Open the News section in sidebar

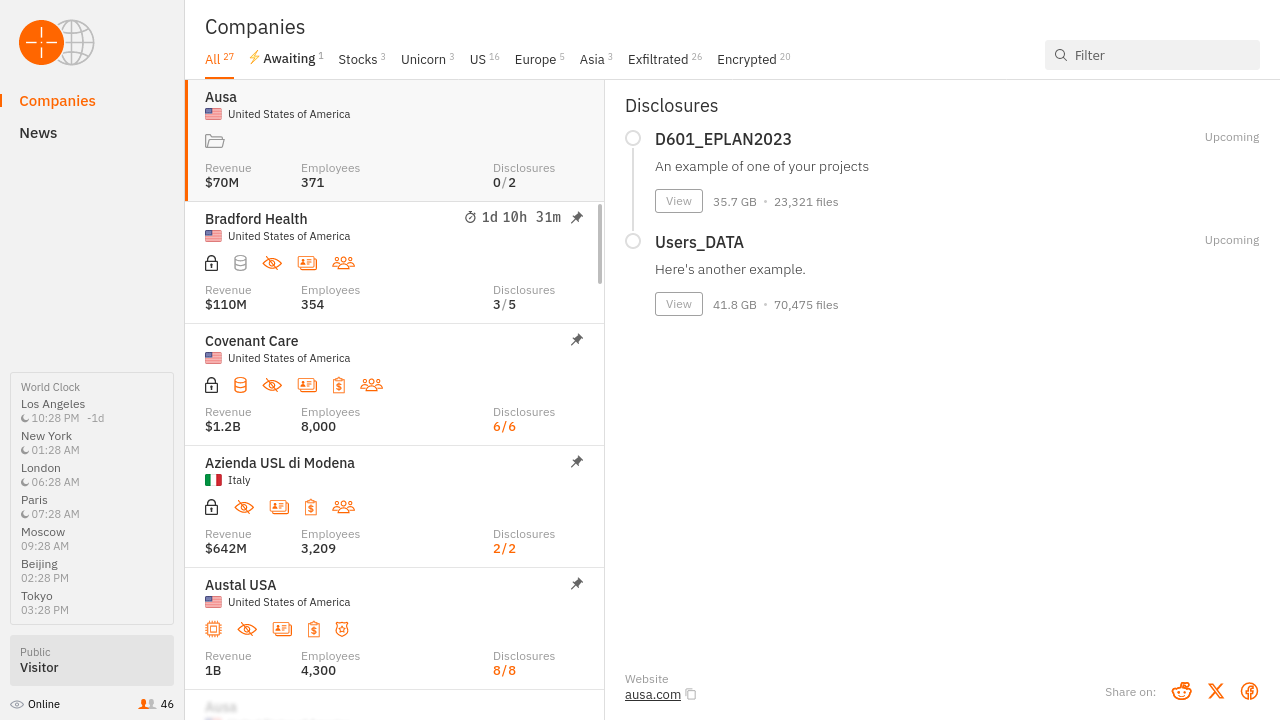(x=38, y=133)
